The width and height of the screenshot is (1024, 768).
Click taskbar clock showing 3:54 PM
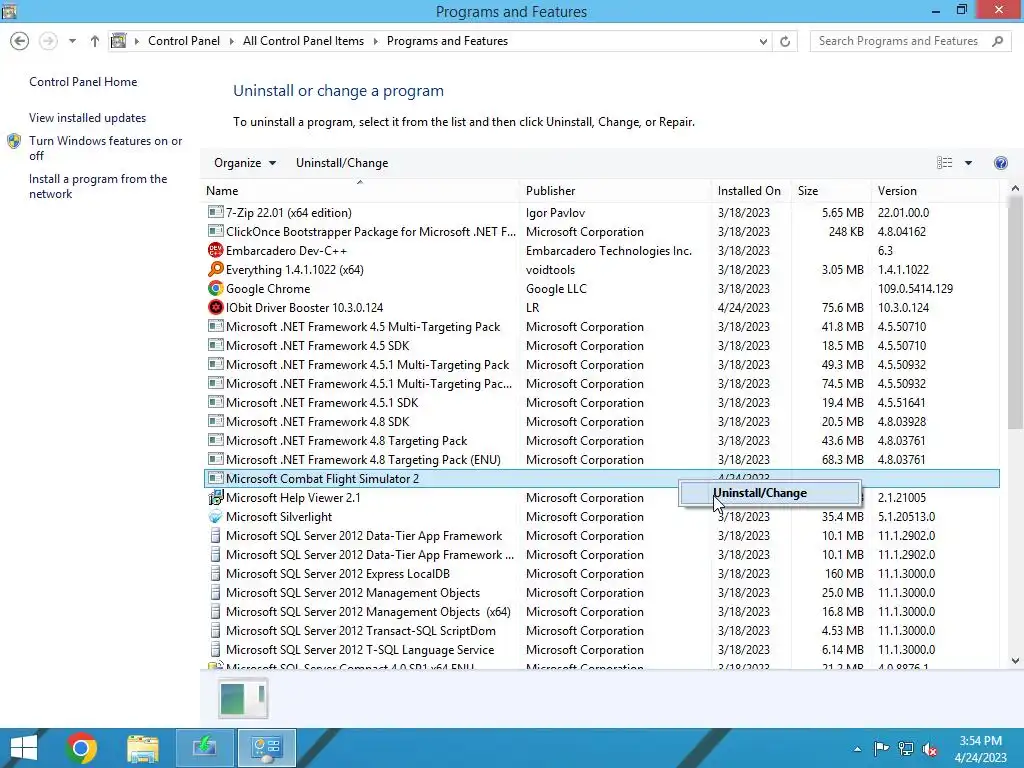[x=980, y=748]
